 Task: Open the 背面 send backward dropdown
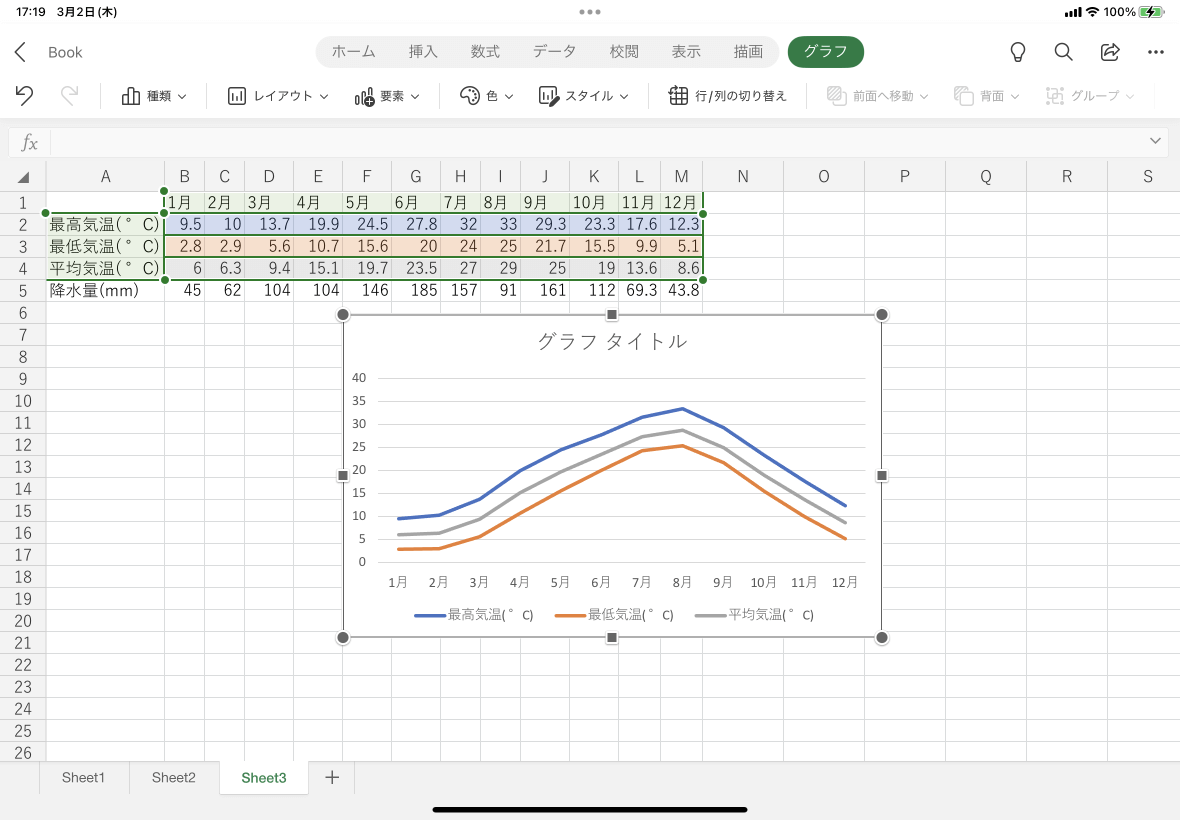(987, 96)
